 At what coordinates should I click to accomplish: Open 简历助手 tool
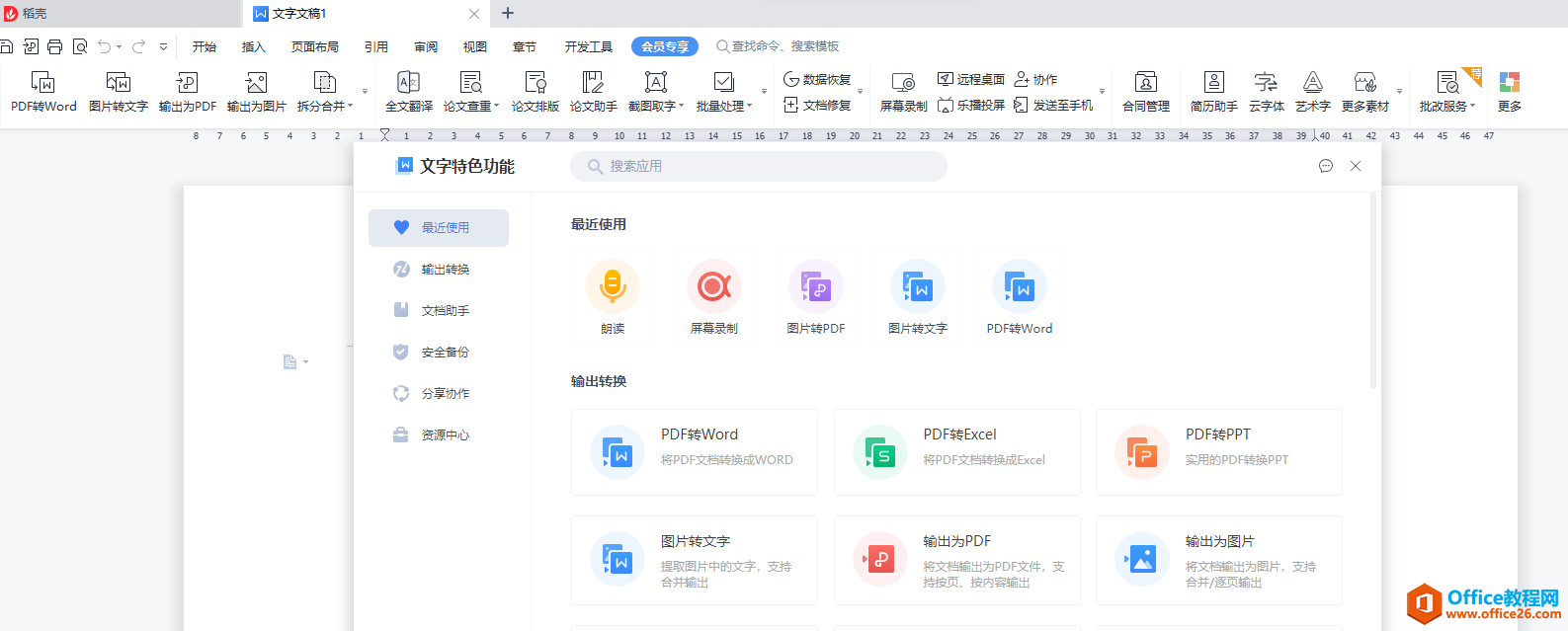[x=1214, y=91]
